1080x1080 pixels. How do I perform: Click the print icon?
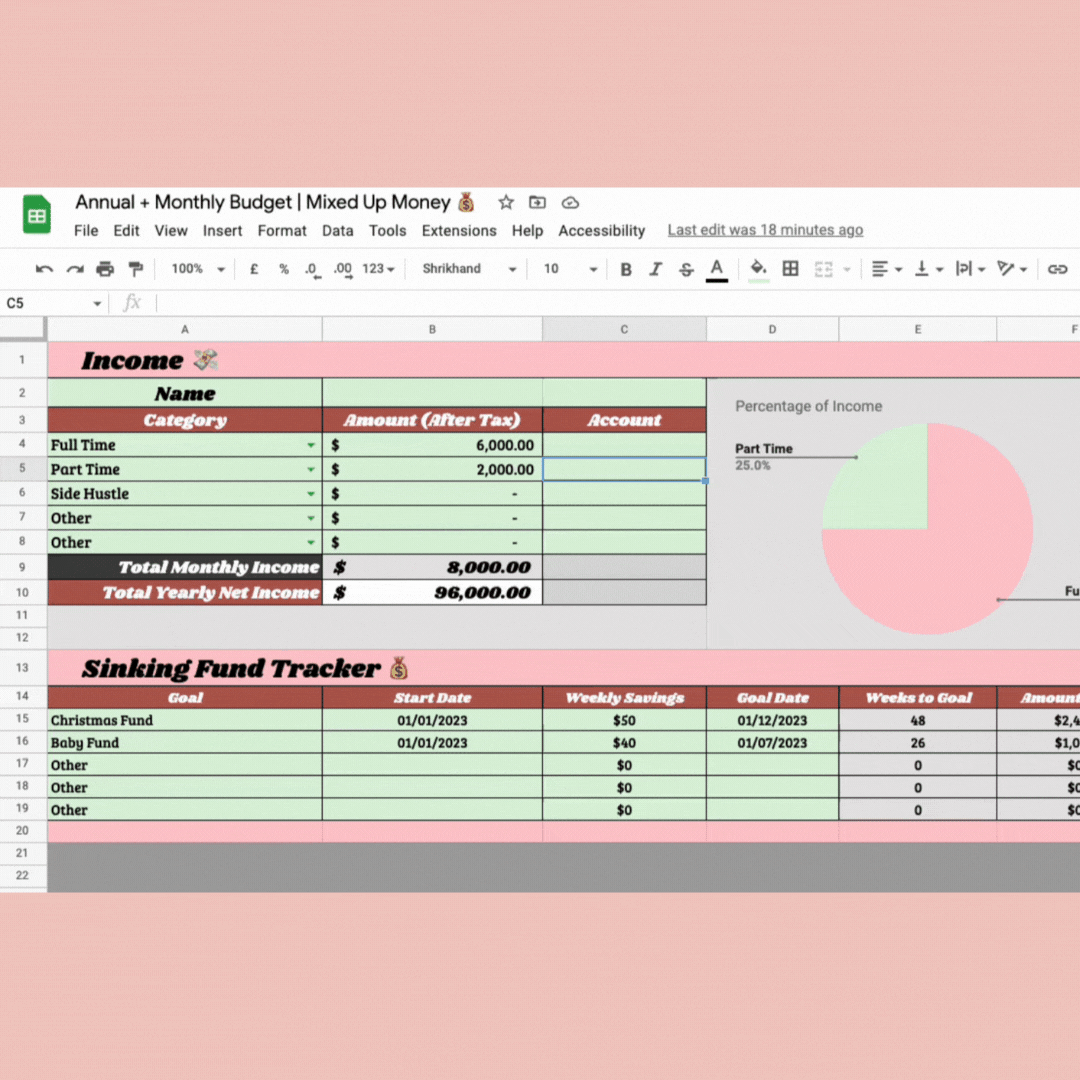click(x=105, y=269)
